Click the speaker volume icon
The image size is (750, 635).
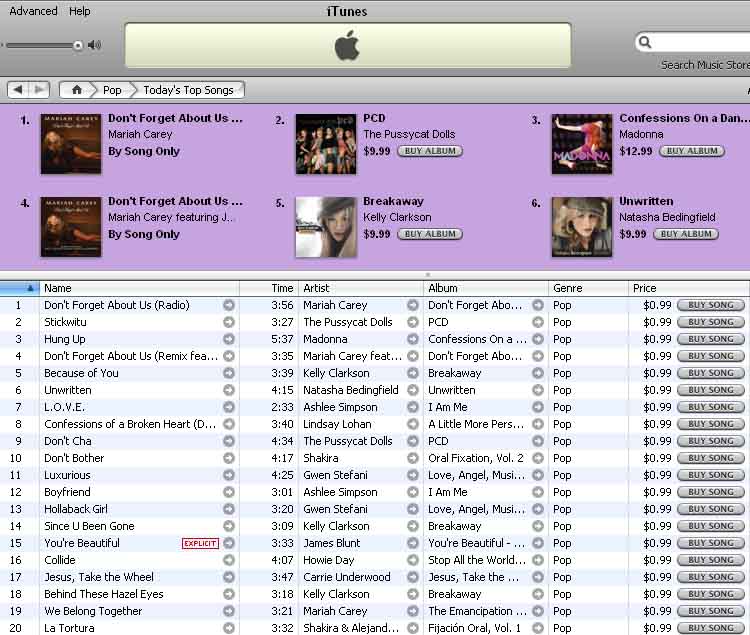(x=94, y=45)
